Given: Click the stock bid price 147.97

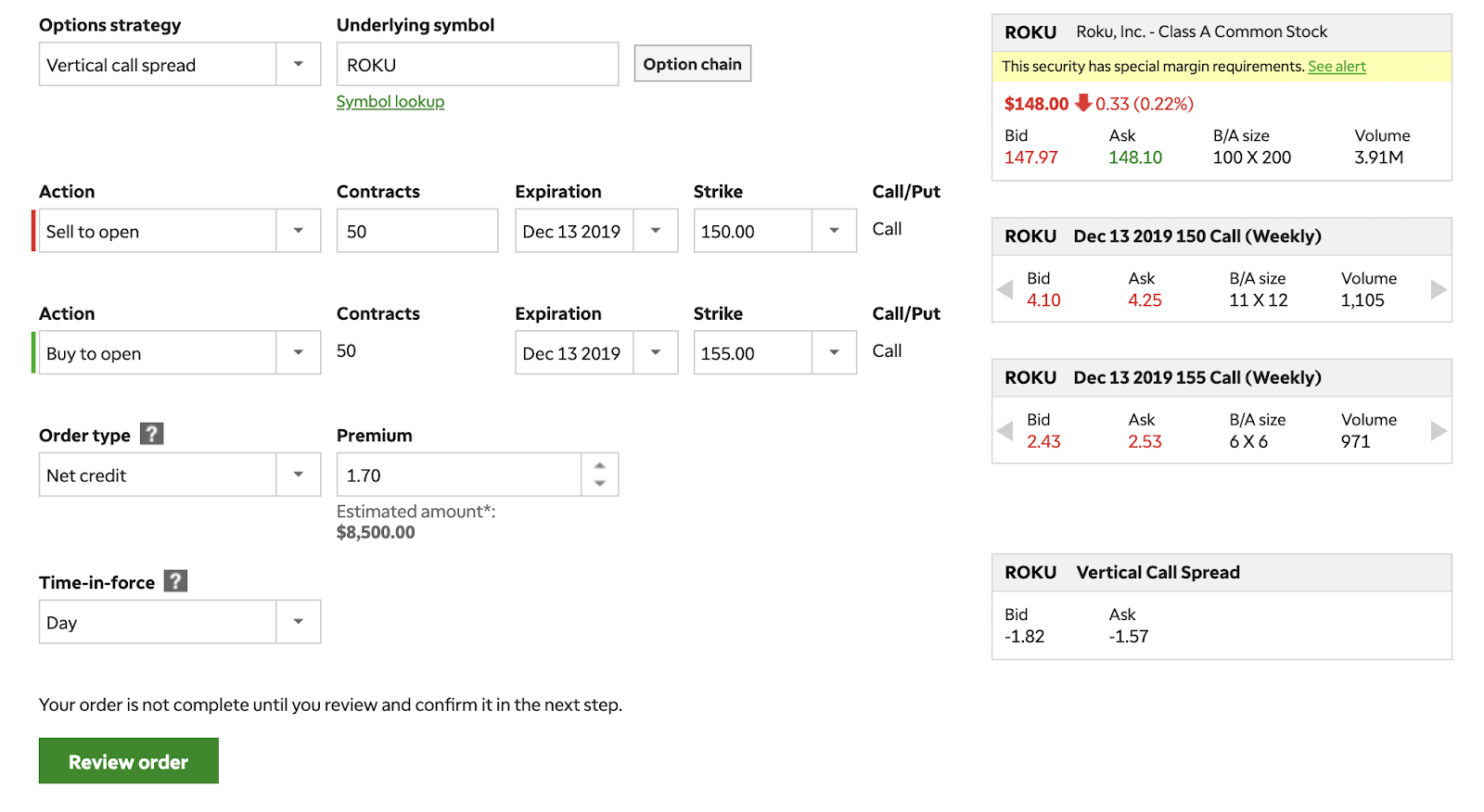Looking at the screenshot, I should tap(1031, 158).
